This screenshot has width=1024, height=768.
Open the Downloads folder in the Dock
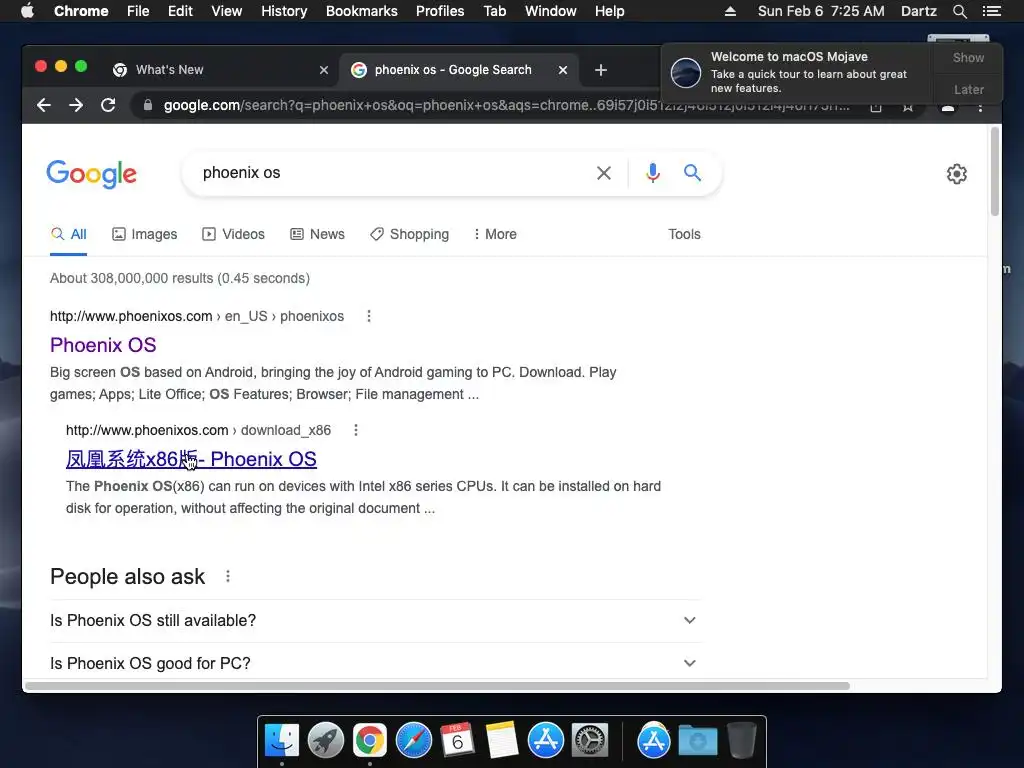pyautogui.click(x=697, y=741)
